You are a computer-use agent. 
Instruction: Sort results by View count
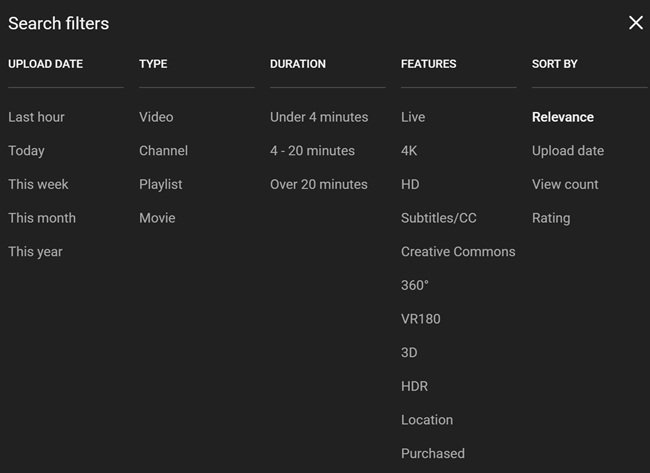click(x=565, y=184)
